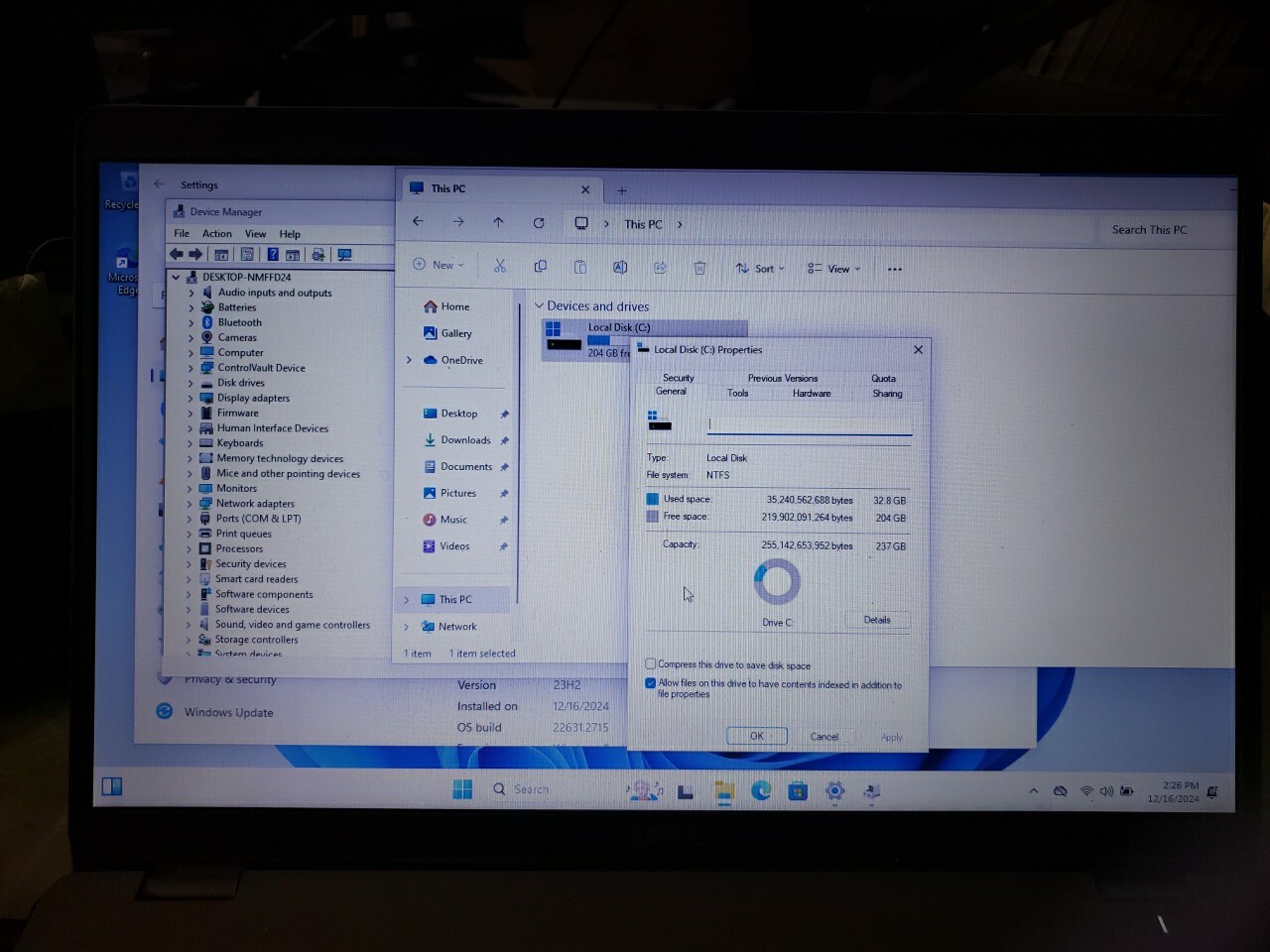
Task: Select Downloads in the navigation pane
Action: pos(465,440)
